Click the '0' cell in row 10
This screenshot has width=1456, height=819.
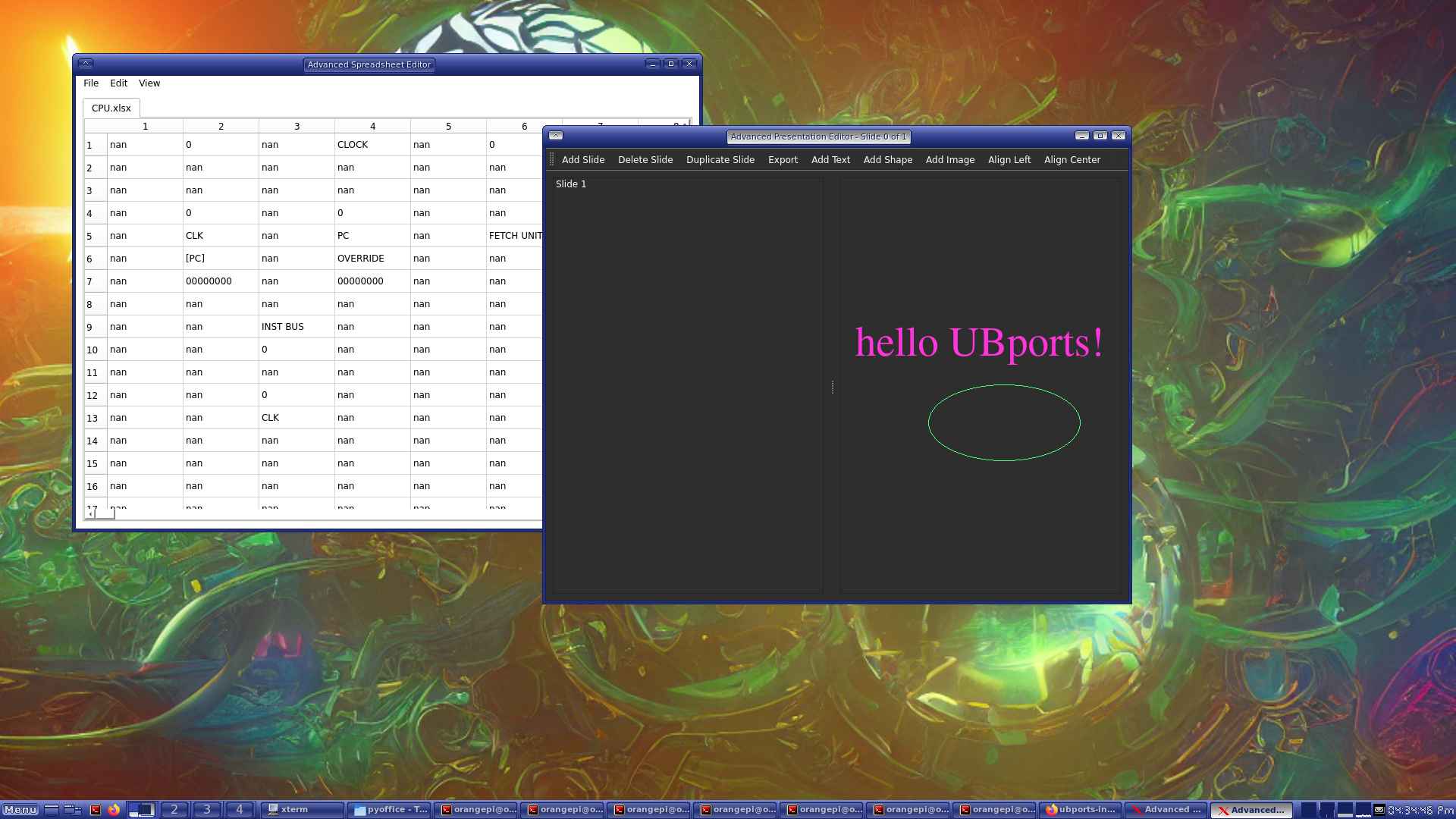click(x=297, y=350)
